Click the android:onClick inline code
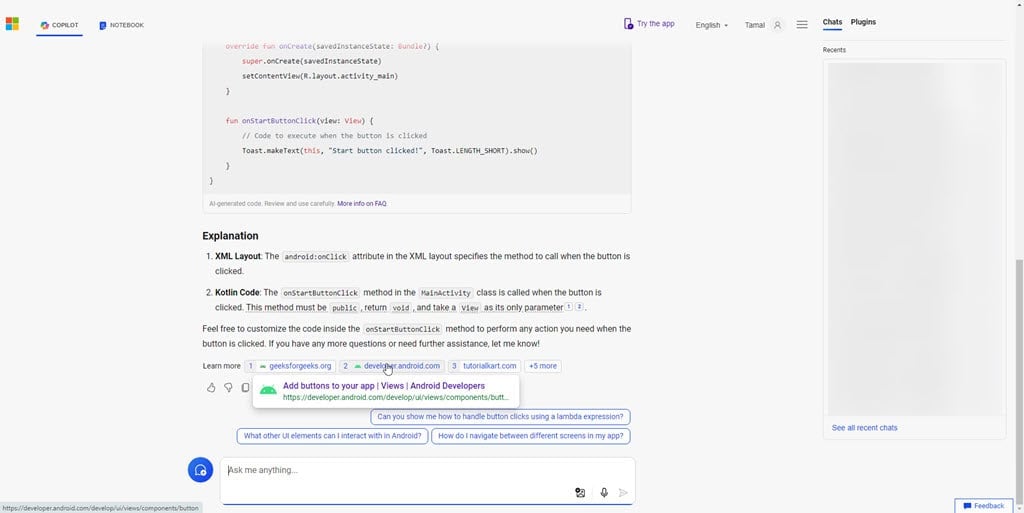1024x513 pixels. pyautogui.click(x=315, y=257)
